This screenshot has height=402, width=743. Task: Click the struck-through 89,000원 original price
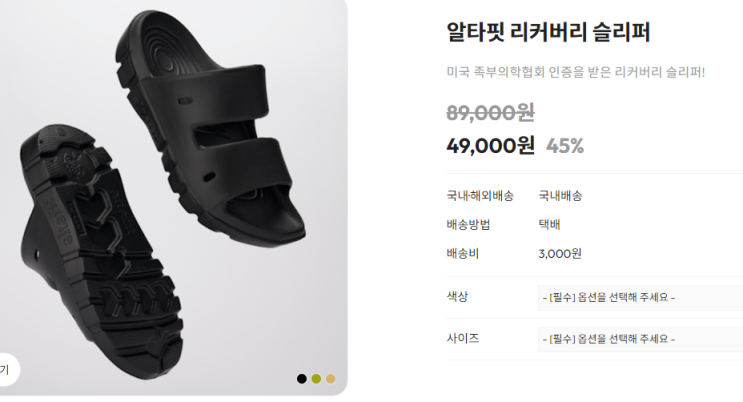tap(490, 113)
